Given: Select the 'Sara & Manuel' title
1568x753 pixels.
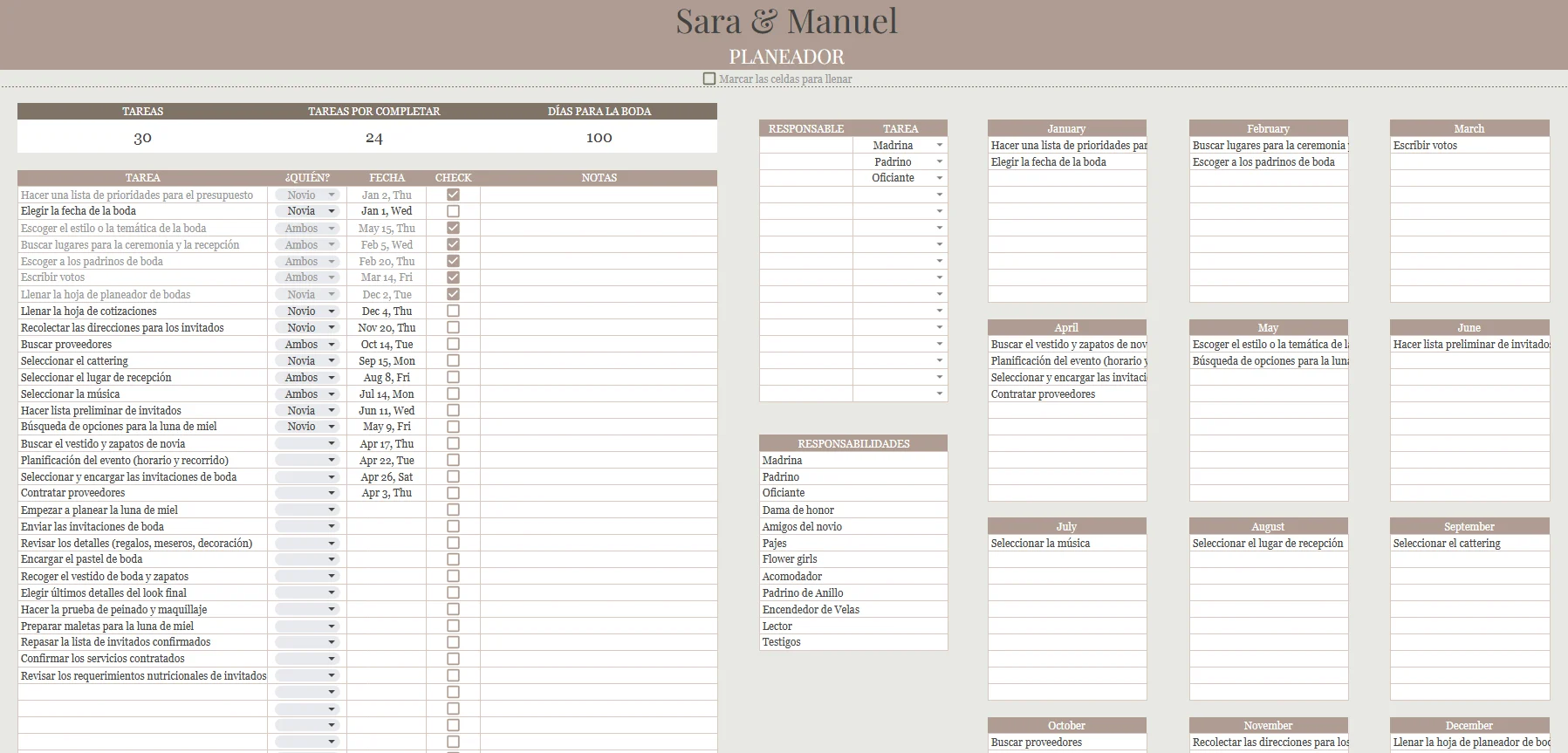Looking at the screenshot, I should (786, 22).
